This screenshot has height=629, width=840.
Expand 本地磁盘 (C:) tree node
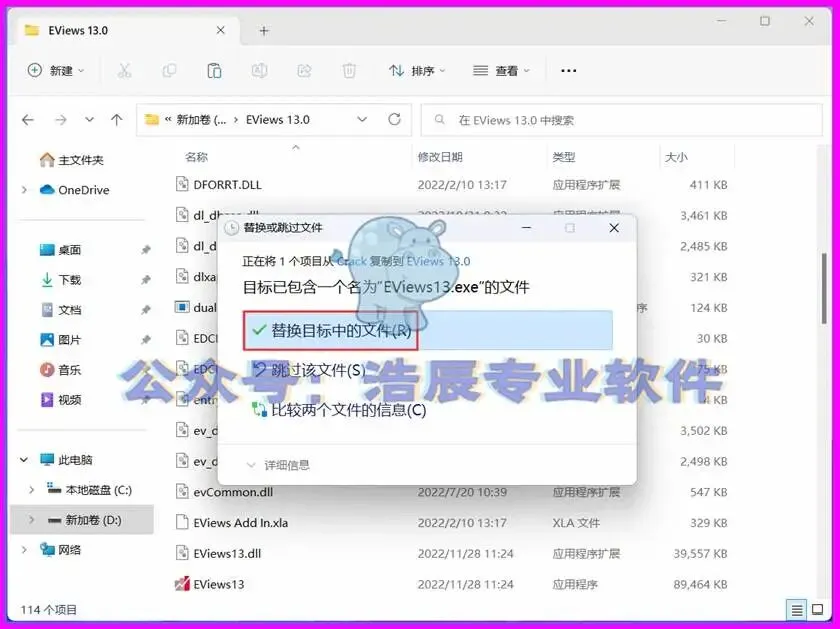click(x=32, y=490)
